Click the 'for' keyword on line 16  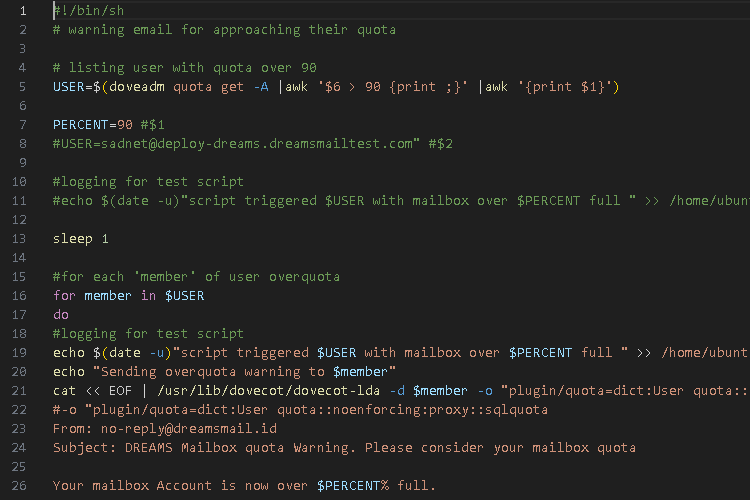coord(65,296)
